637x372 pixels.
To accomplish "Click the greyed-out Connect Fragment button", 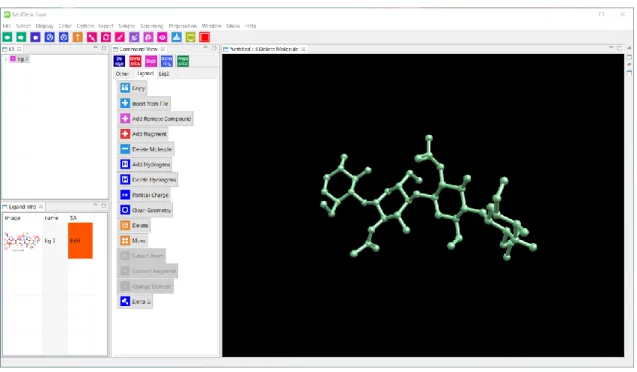I will [148, 271].
